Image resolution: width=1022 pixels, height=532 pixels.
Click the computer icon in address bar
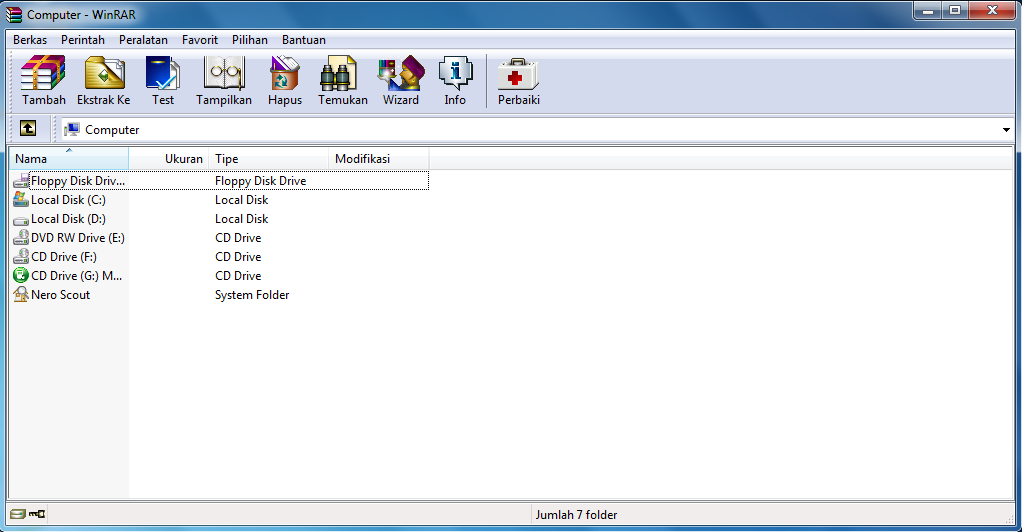point(72,129)
